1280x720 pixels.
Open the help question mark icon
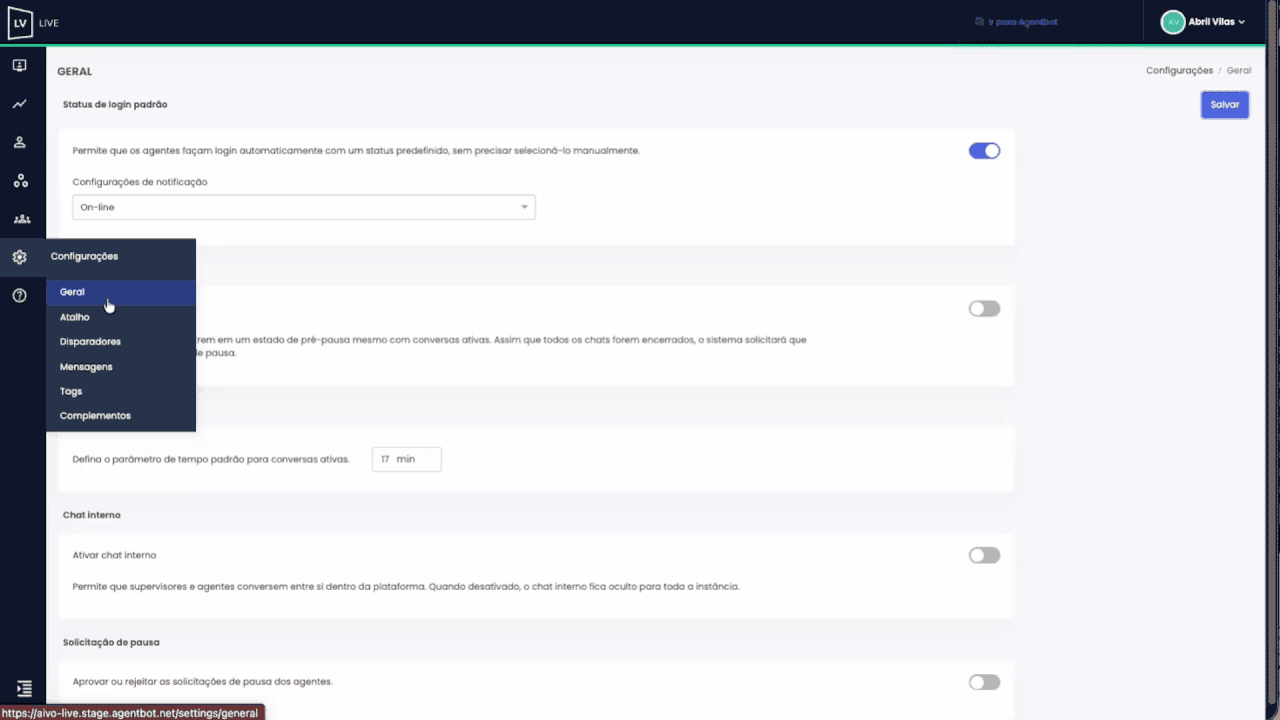coord(19,295)
